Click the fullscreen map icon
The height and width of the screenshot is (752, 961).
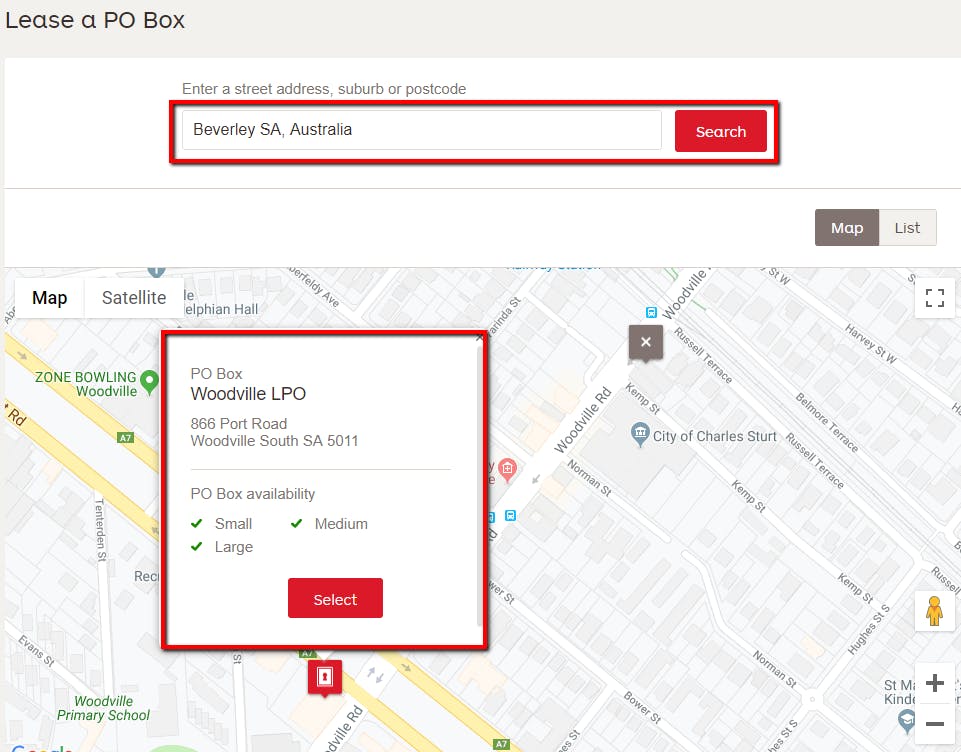[933, 297]
